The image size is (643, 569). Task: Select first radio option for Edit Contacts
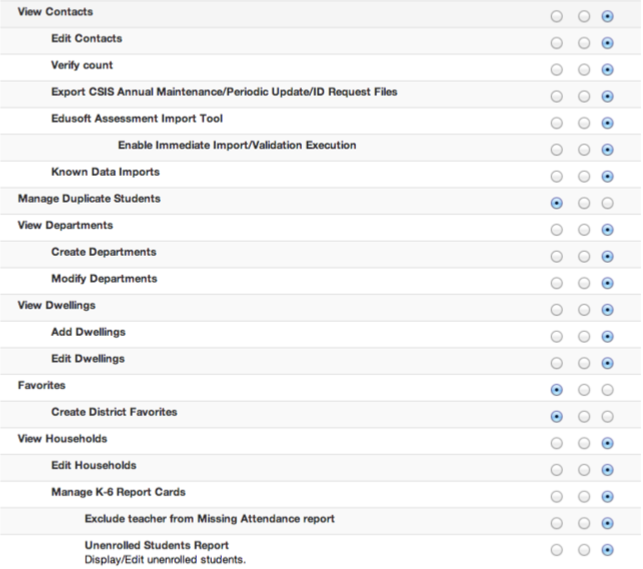coord(556,43)
